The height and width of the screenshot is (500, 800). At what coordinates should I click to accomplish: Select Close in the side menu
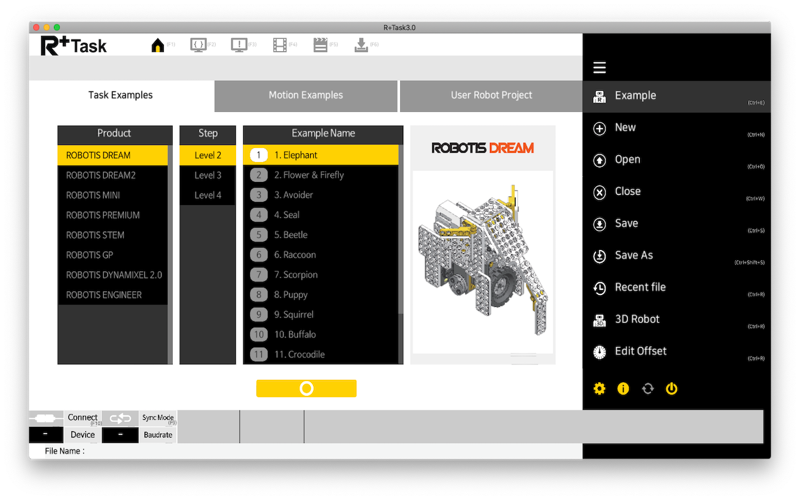point(677,192)
